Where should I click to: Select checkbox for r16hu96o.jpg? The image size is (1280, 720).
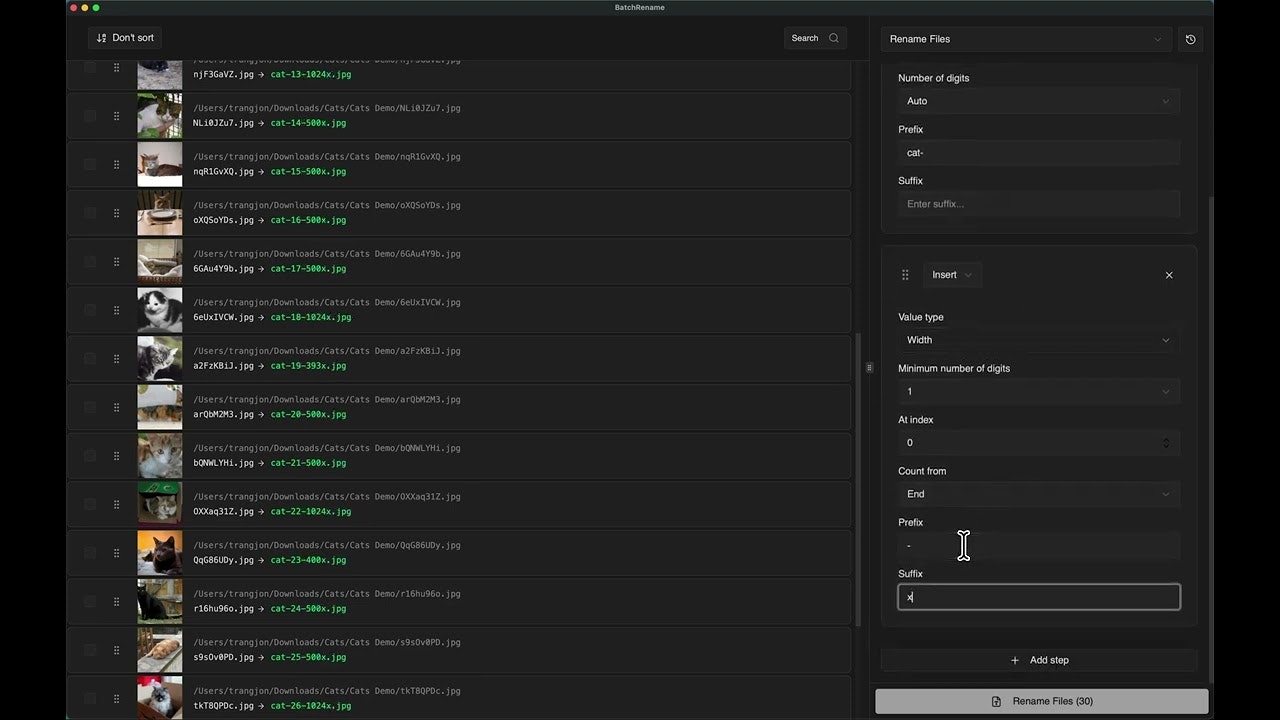90,601
